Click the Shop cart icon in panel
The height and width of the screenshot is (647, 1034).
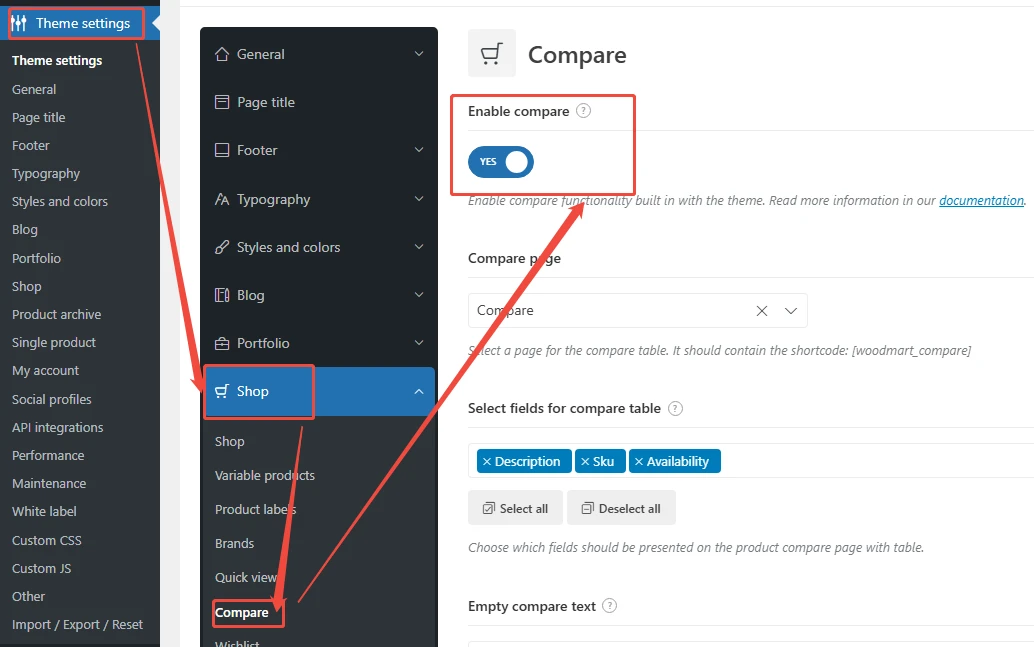(222, 391)
